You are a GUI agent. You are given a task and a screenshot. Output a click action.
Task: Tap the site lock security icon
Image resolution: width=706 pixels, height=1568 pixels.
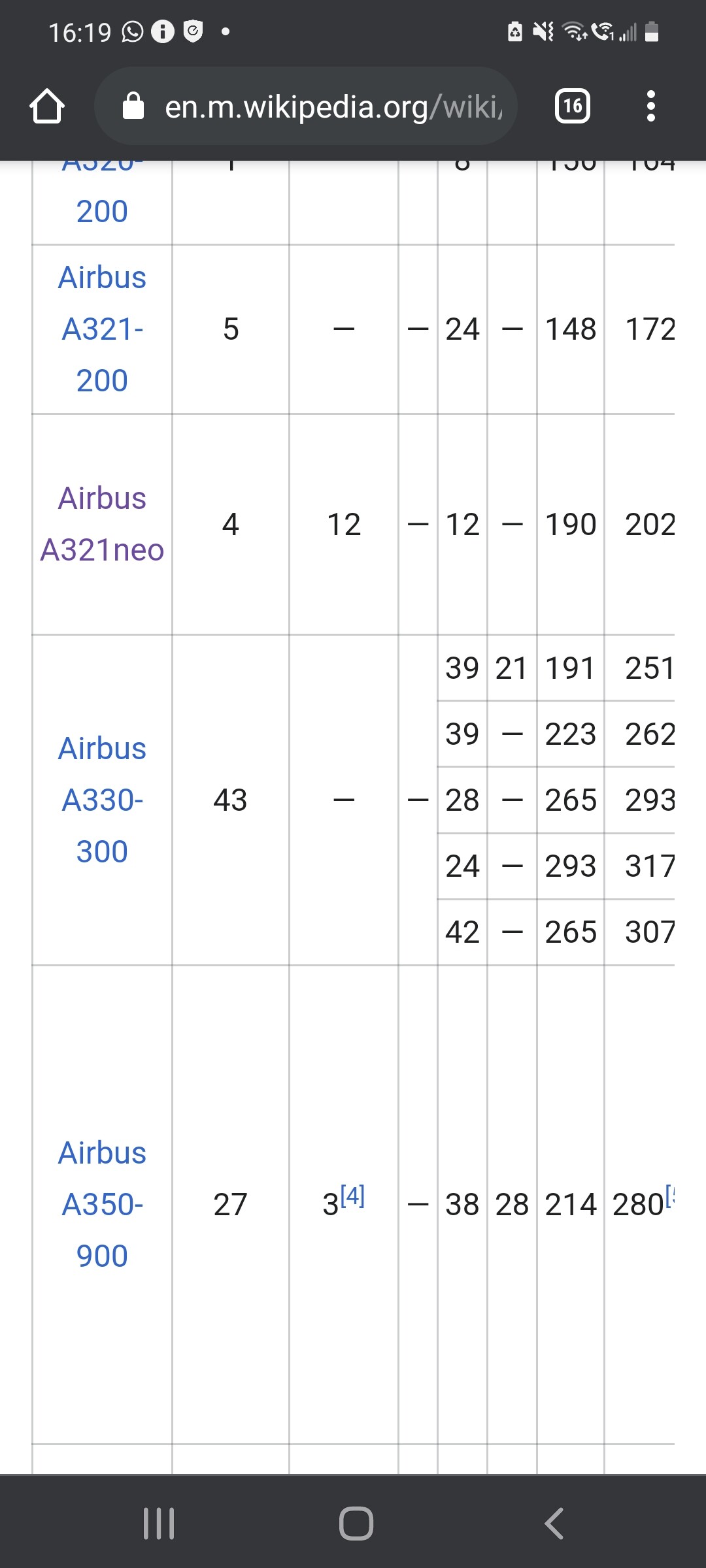(133, 106)
